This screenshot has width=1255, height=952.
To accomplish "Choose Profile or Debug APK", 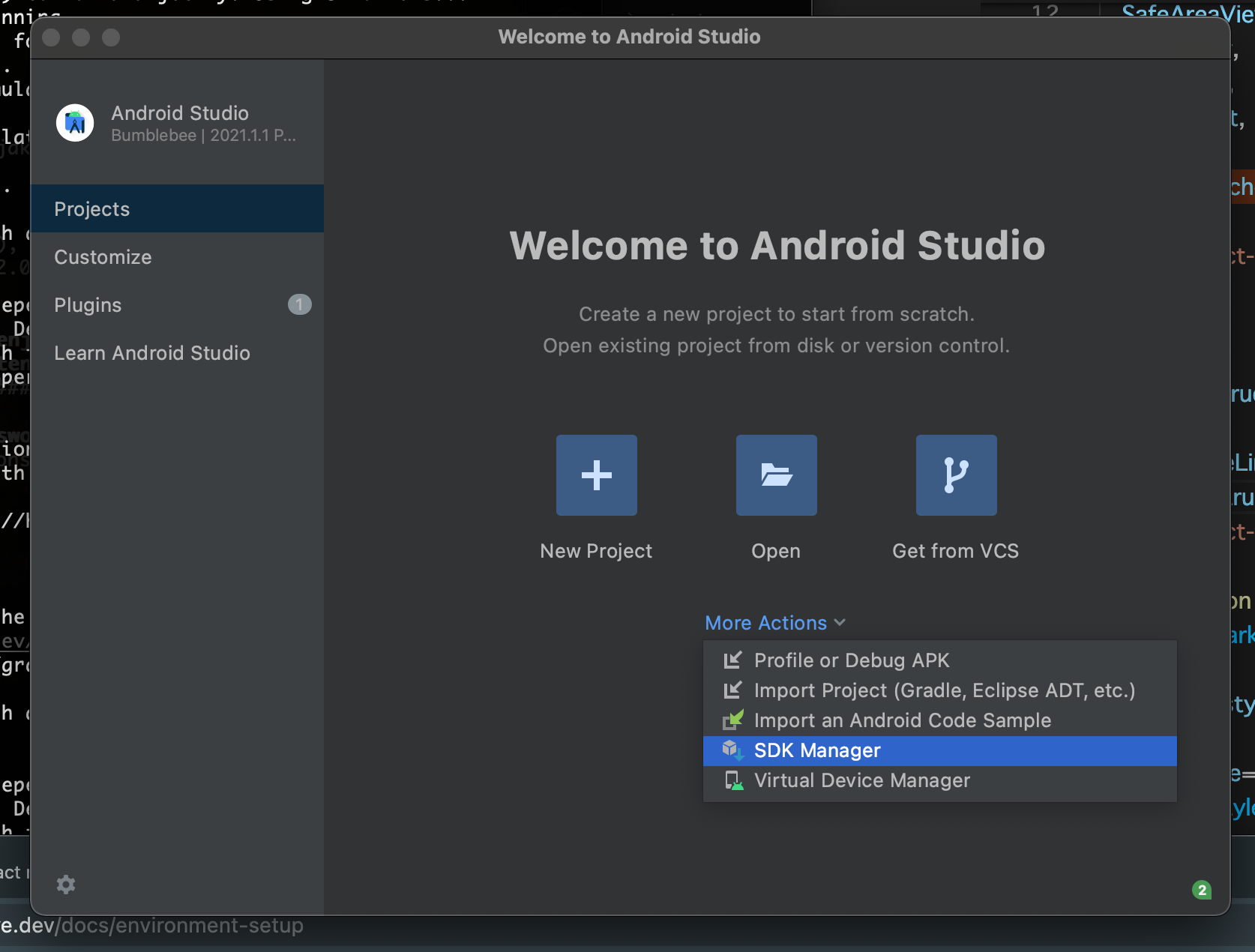I will point(940,660).
